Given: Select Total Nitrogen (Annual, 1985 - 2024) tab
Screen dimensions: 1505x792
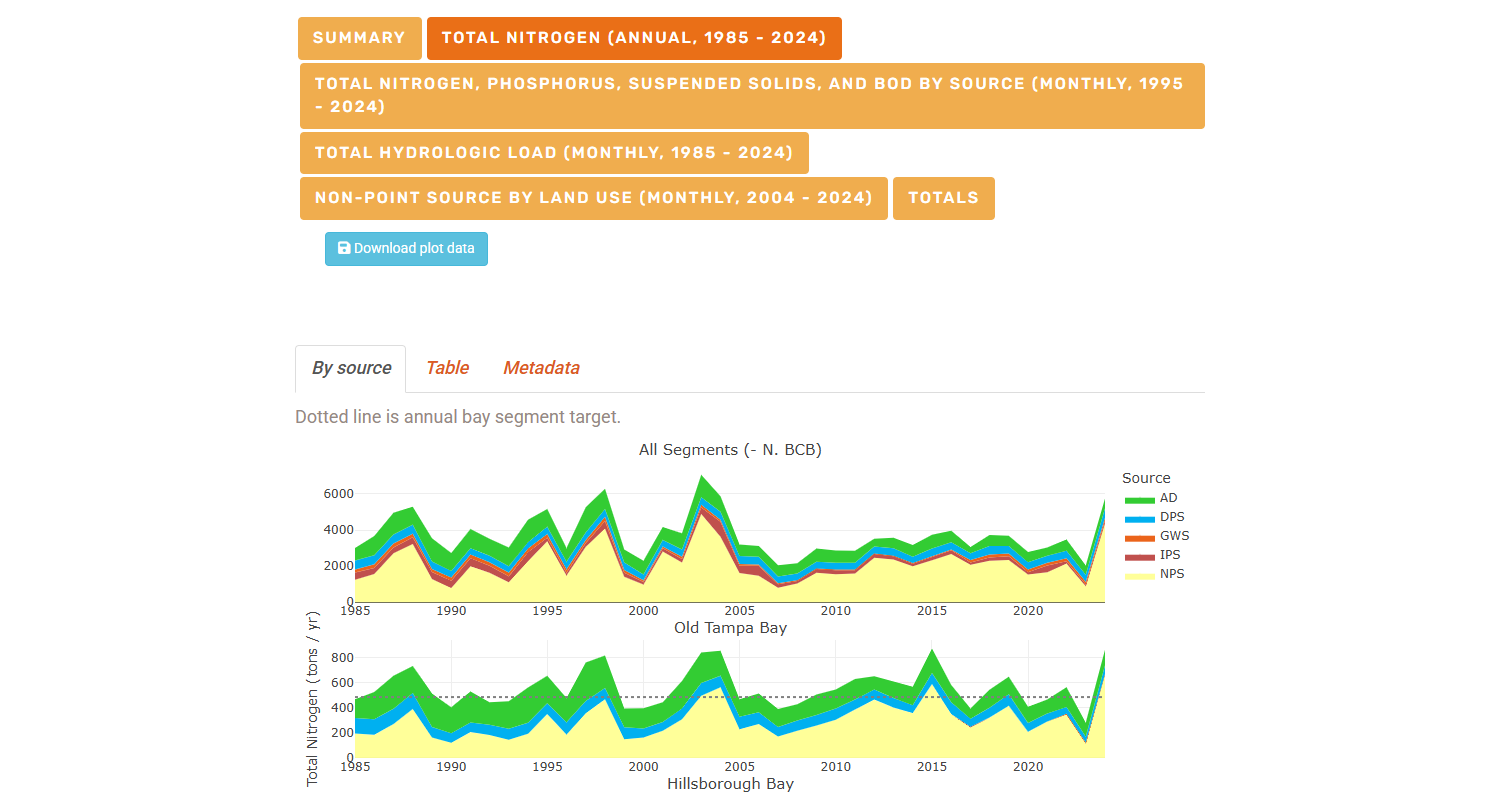Looking at the screenshot, I should [633, 38].
